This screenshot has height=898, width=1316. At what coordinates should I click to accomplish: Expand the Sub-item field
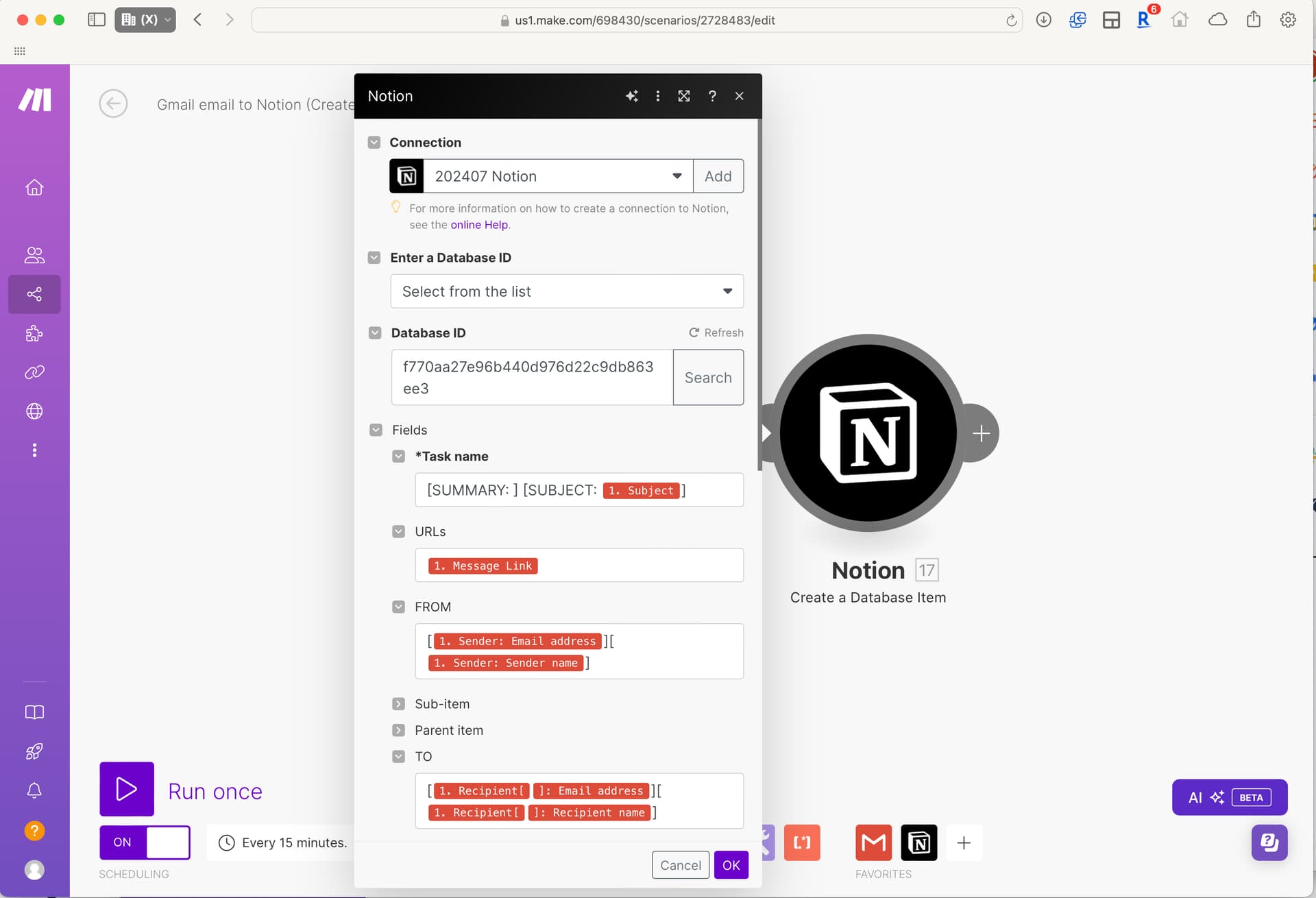click(398, 704)
